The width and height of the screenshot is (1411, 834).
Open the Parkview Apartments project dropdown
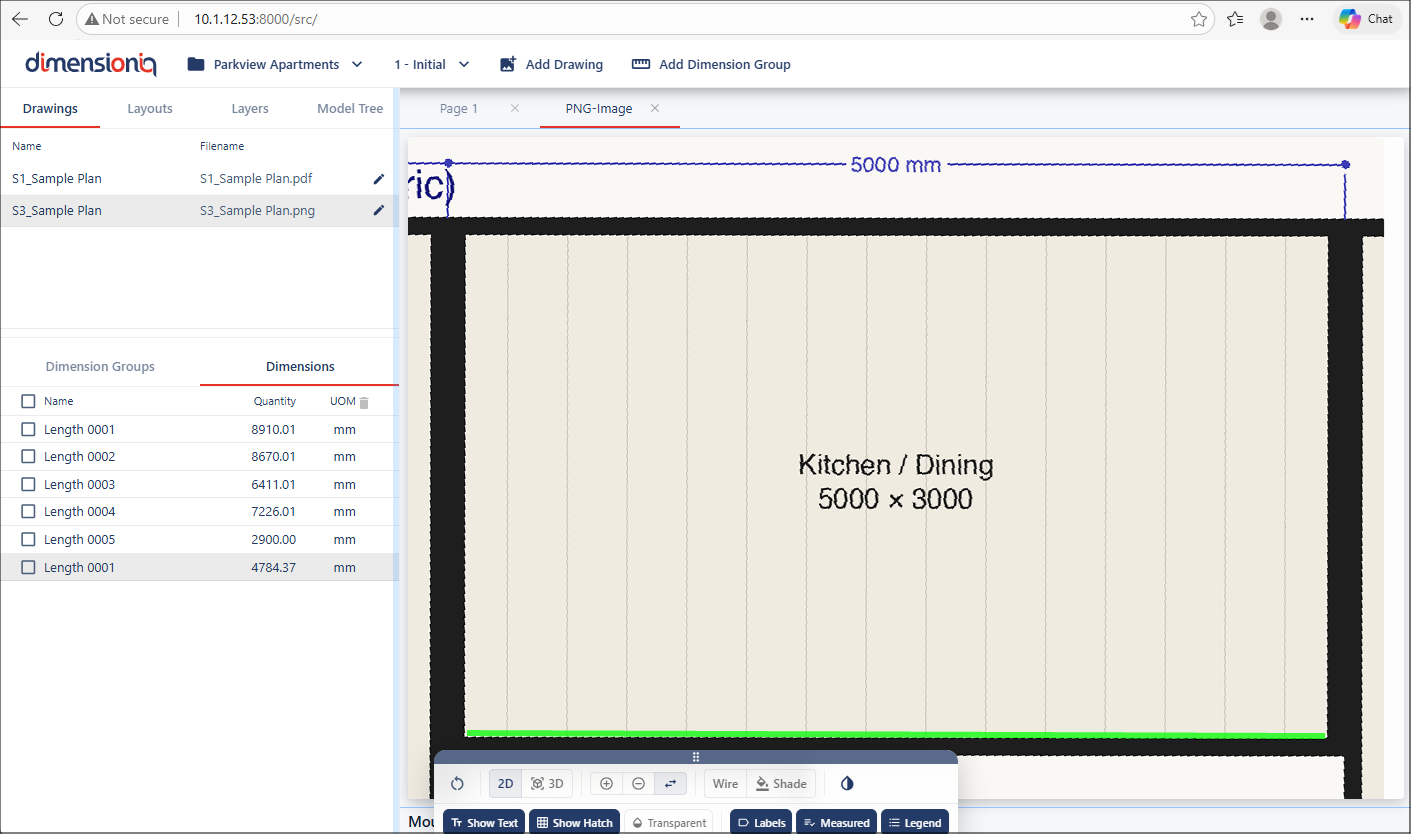coord(275,65)
